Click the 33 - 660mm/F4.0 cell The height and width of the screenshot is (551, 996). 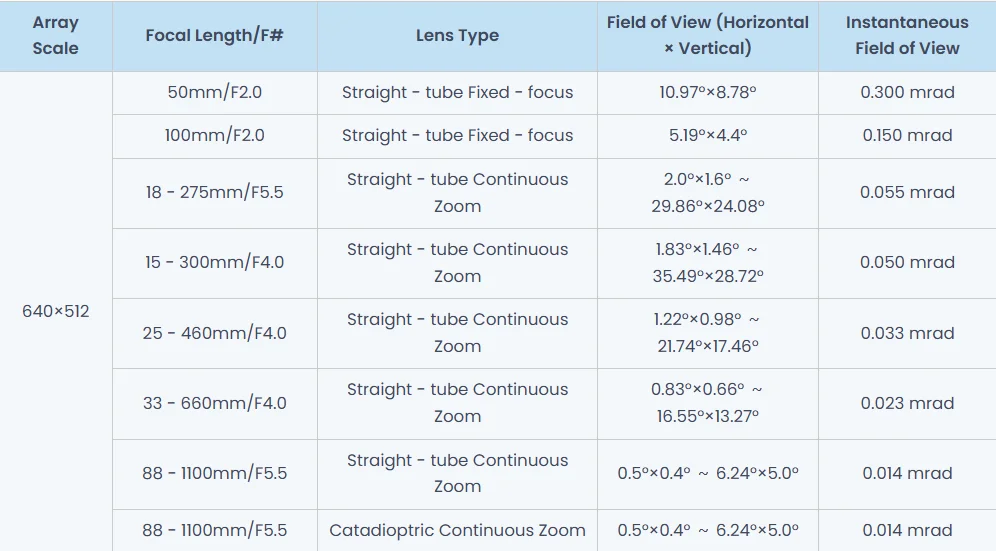tap(215, 403)
